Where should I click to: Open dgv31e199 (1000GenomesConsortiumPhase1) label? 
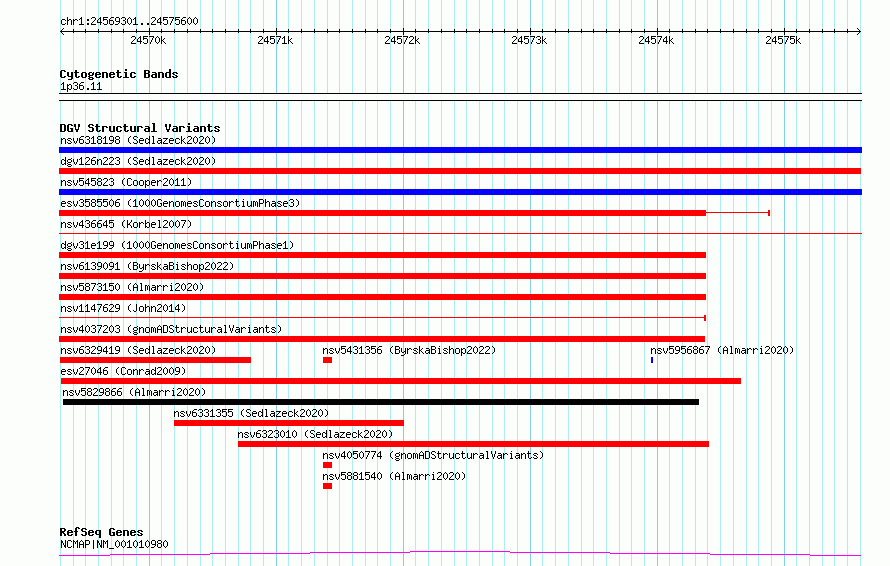tap(177, 245)
